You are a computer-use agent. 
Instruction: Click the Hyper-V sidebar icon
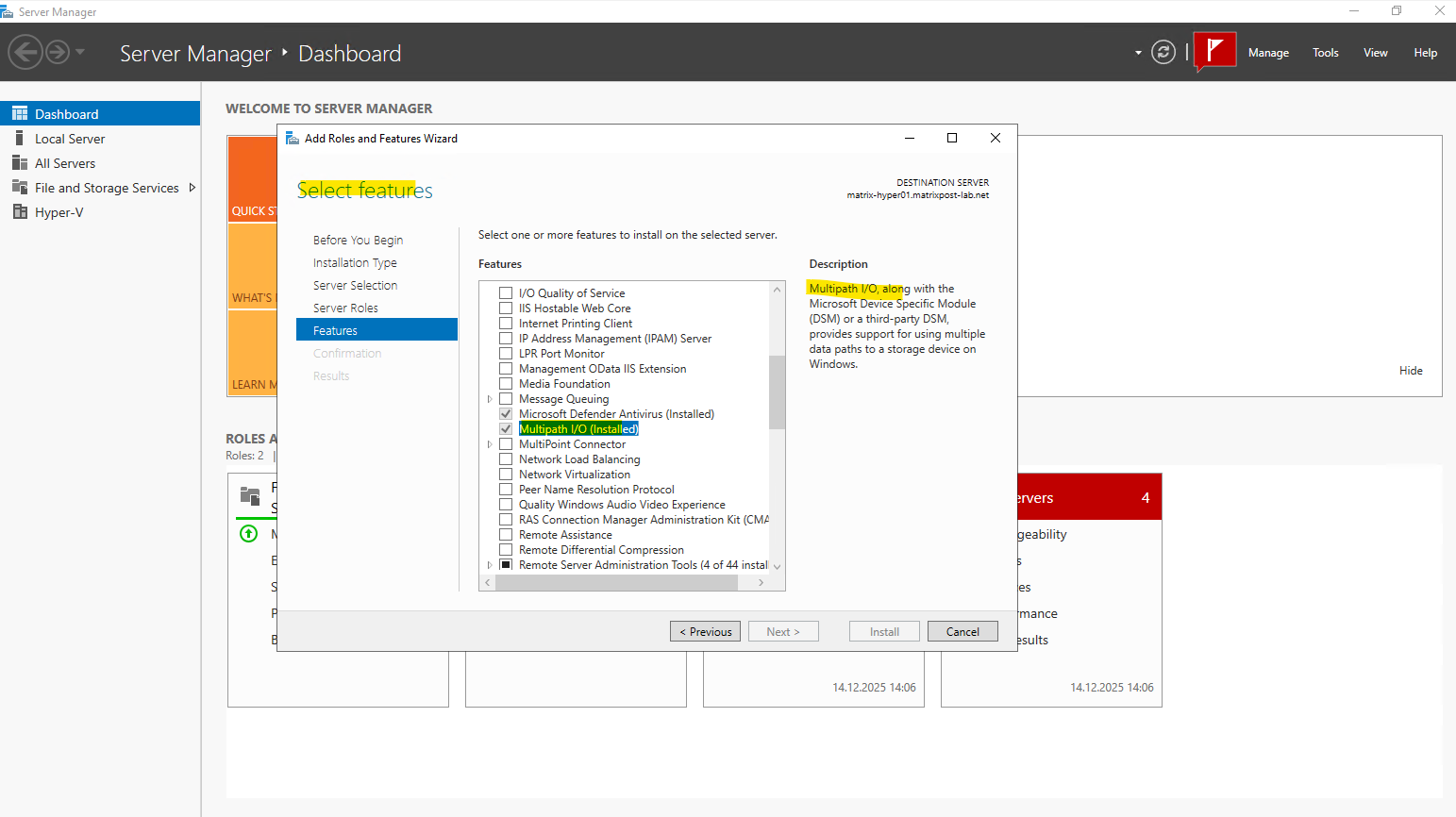point(20,212)
